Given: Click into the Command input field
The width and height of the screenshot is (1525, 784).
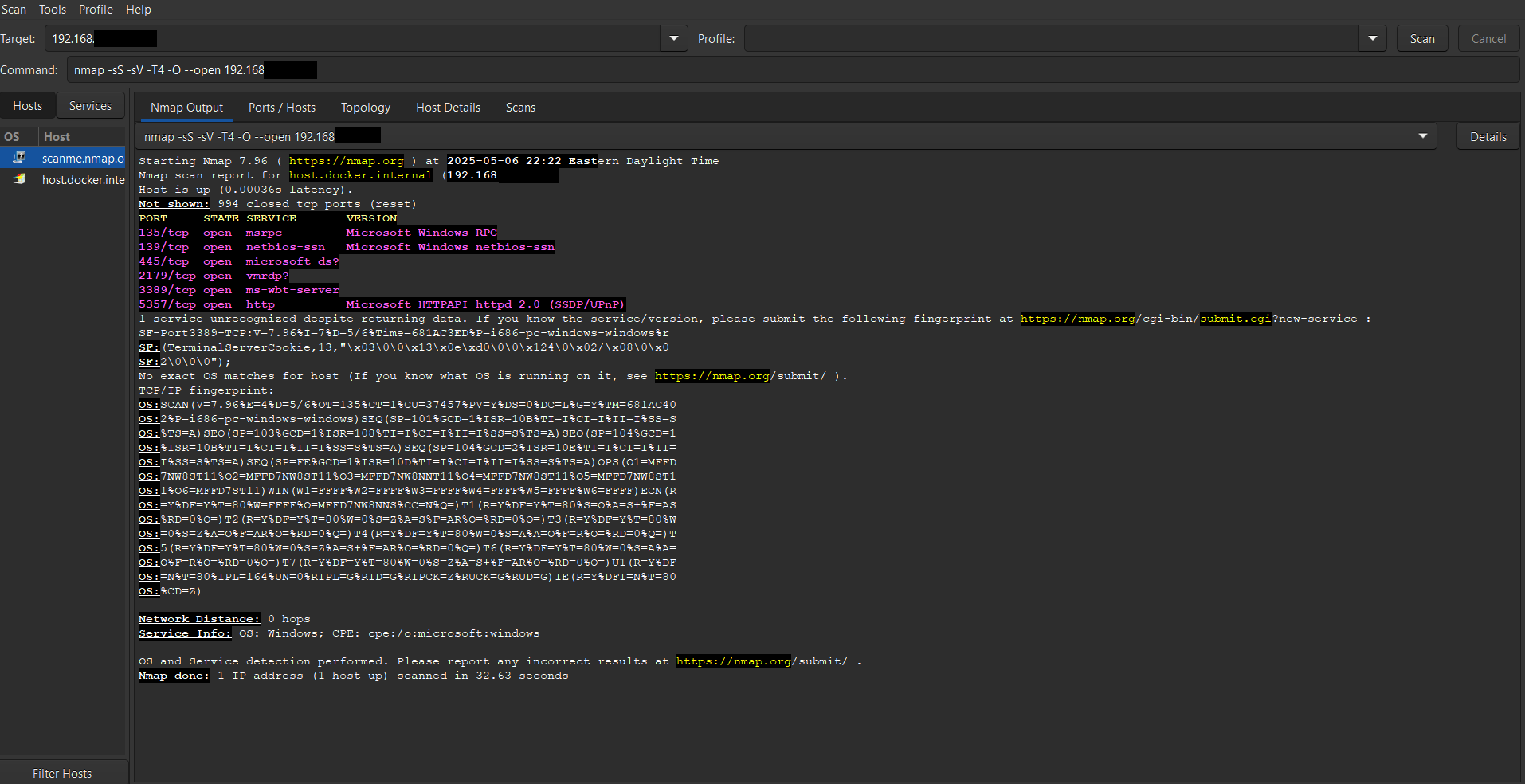Looking at the screenshot, I should pyautogui.click(x=797, y=70).
